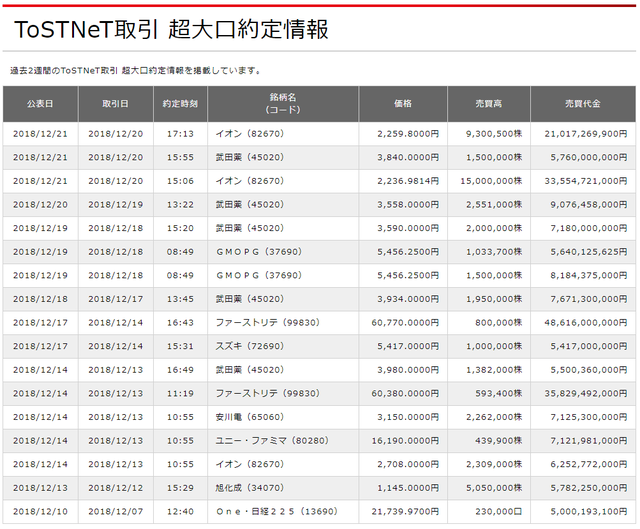
Task: Click the price 3,590.0000円
Action: (x=408, y=228)
